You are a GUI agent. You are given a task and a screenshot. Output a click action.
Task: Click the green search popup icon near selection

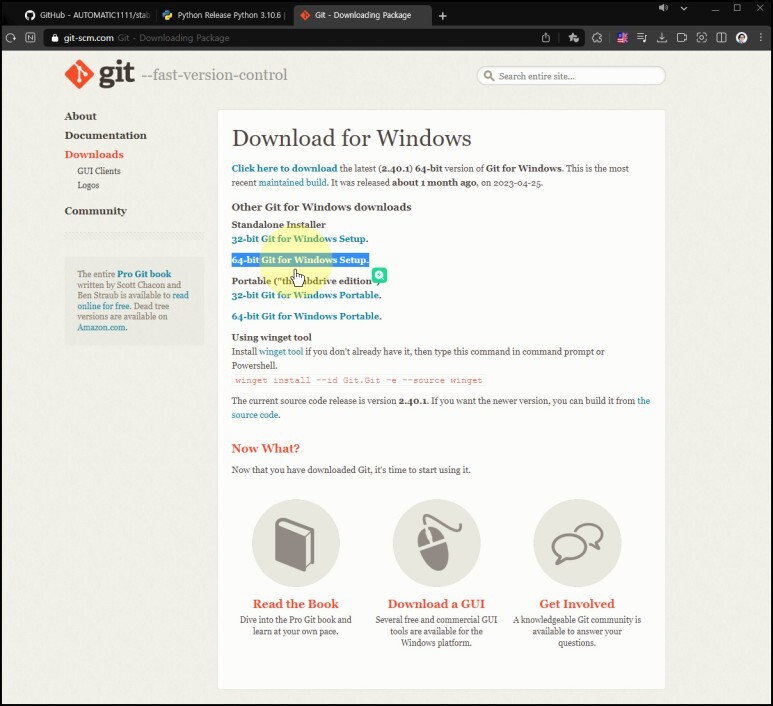(x=380, y=275)
